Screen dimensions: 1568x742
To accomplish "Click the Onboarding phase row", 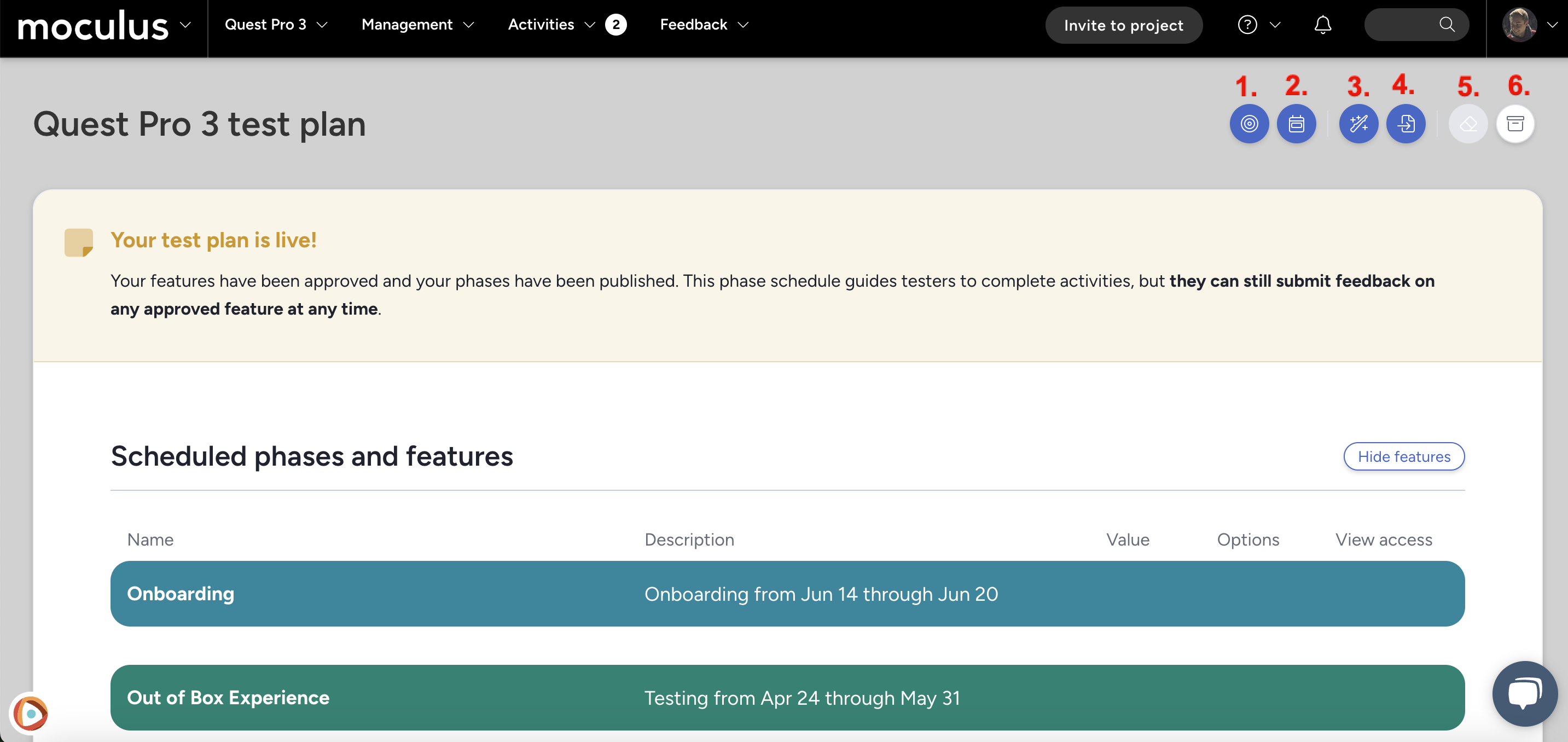I will pos(787,594).
